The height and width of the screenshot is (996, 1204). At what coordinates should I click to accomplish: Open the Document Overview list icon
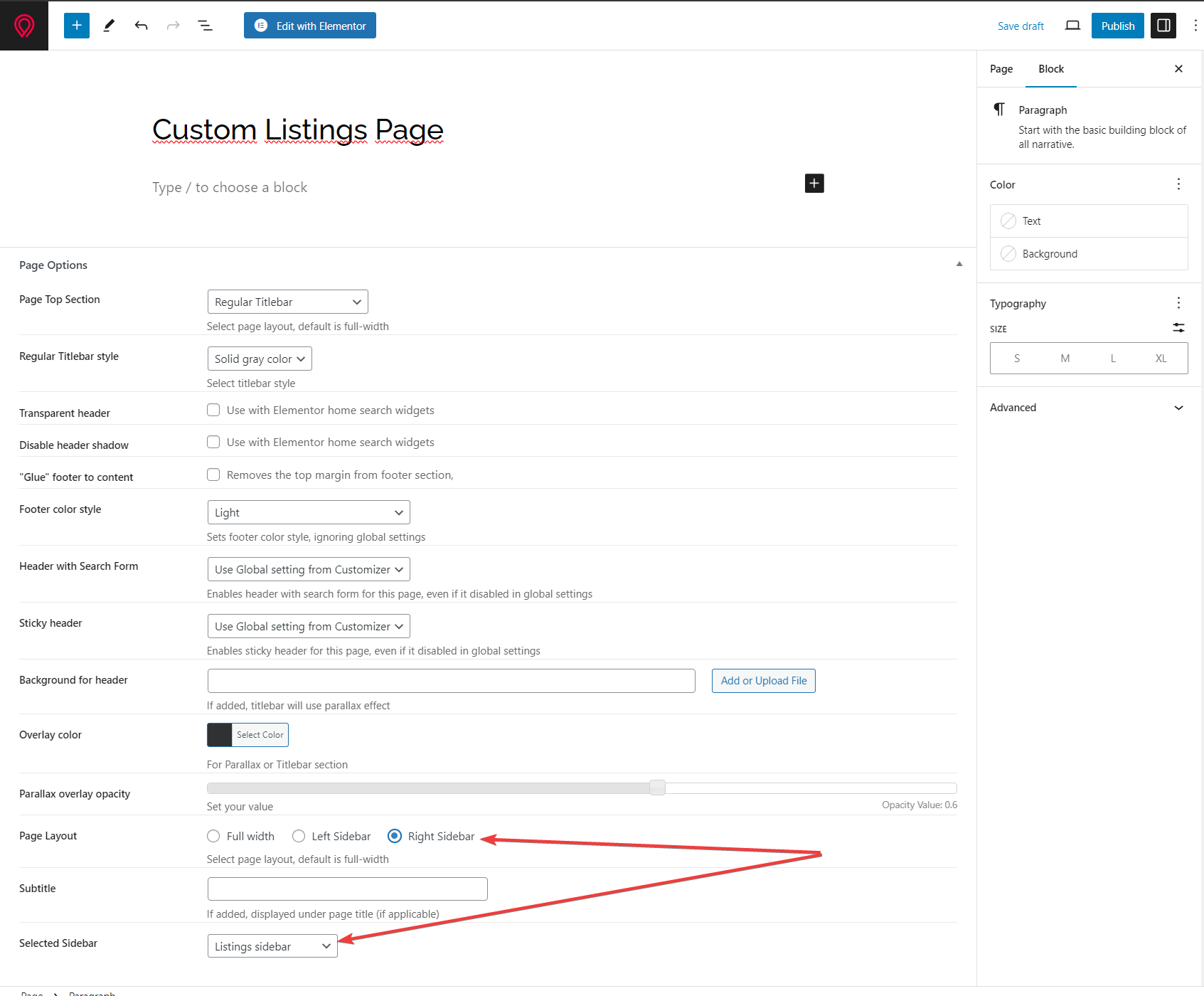pyautogui.click(x=205, y=26)
